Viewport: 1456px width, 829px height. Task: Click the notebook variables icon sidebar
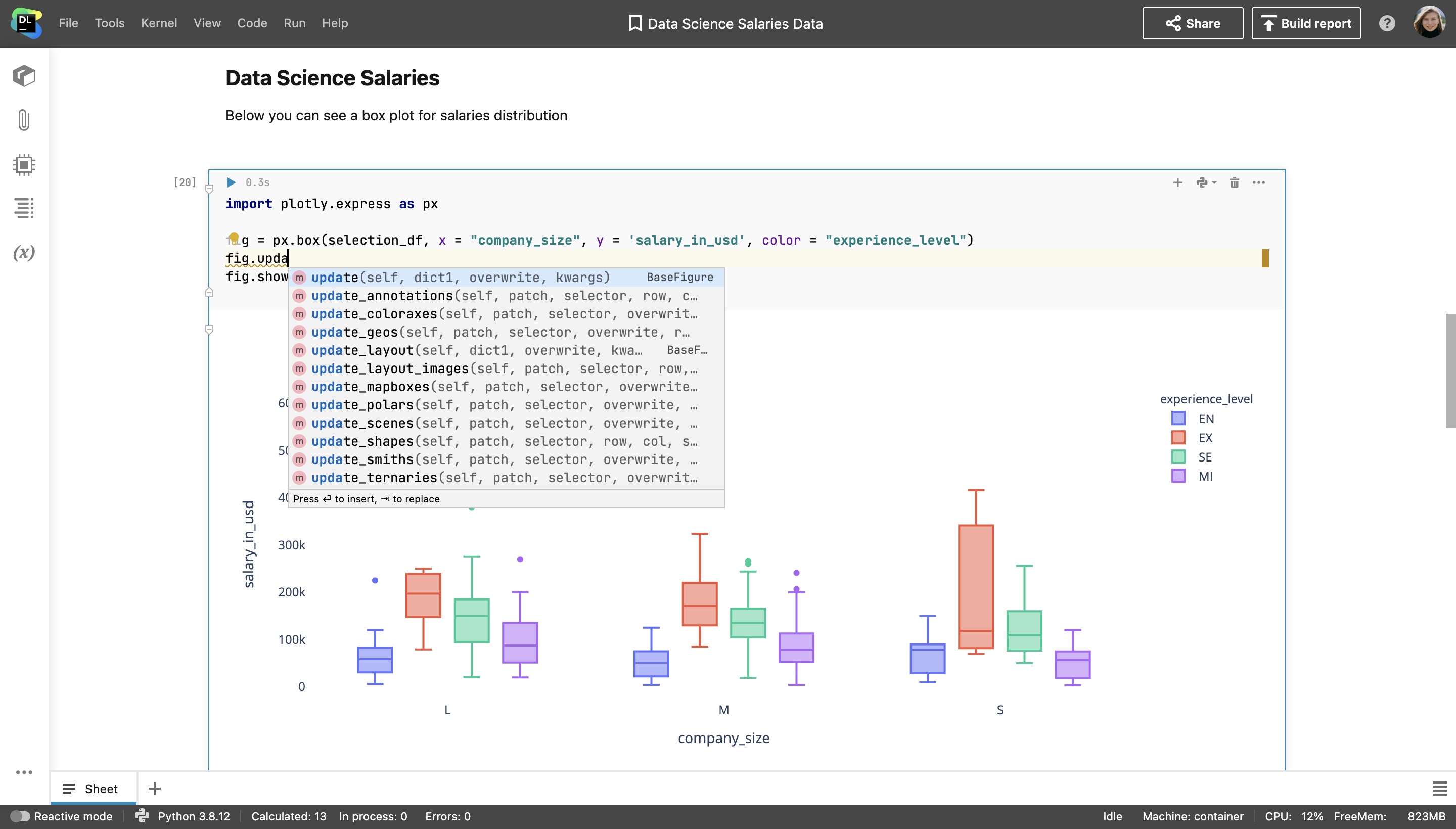24,253
